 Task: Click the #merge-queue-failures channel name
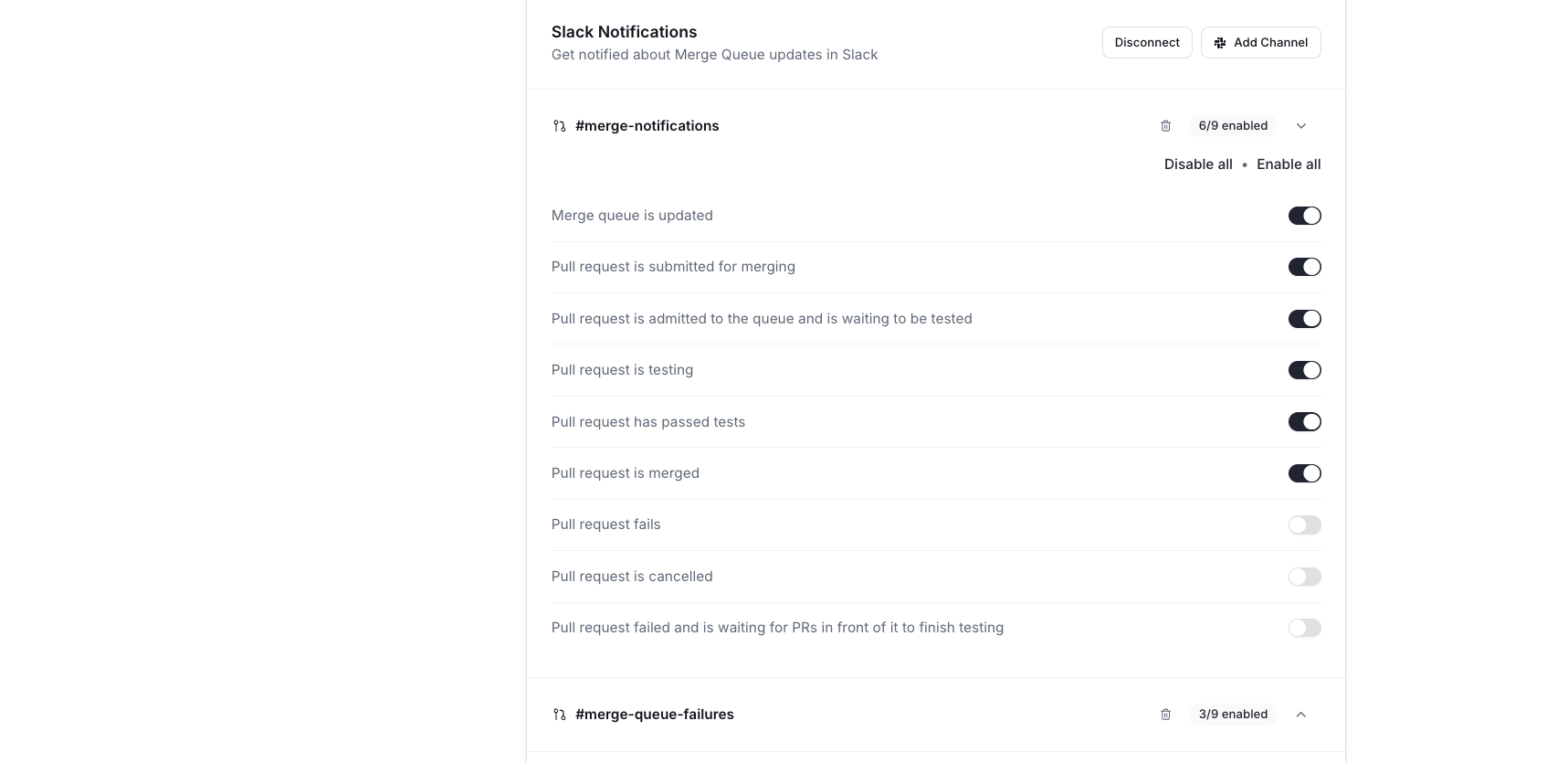654,715
